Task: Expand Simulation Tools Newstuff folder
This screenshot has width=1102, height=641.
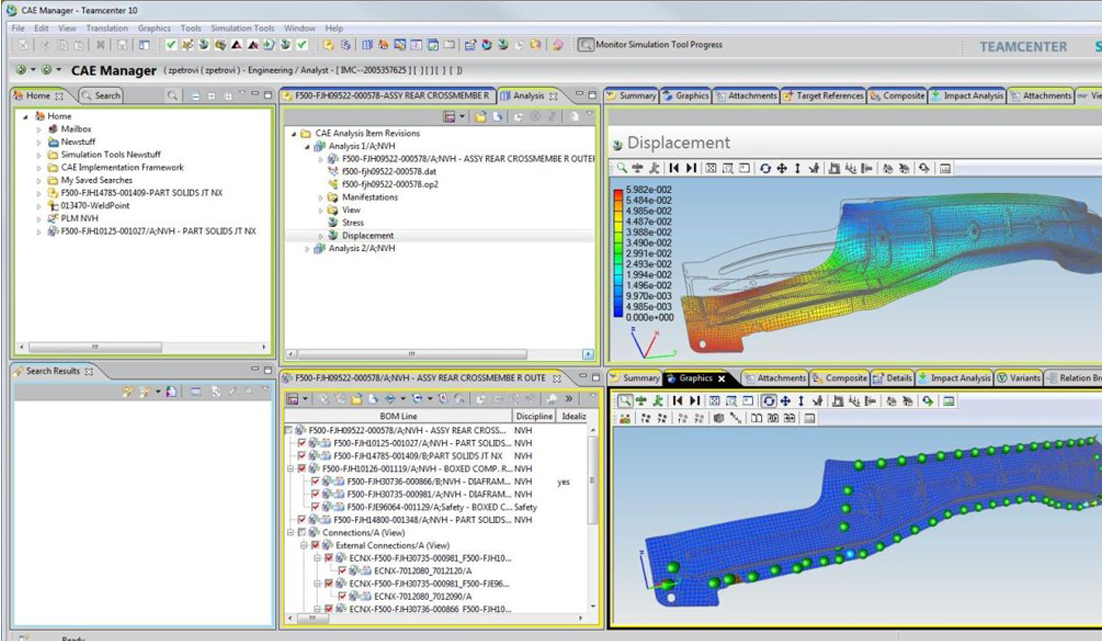Action: (39, 155)
